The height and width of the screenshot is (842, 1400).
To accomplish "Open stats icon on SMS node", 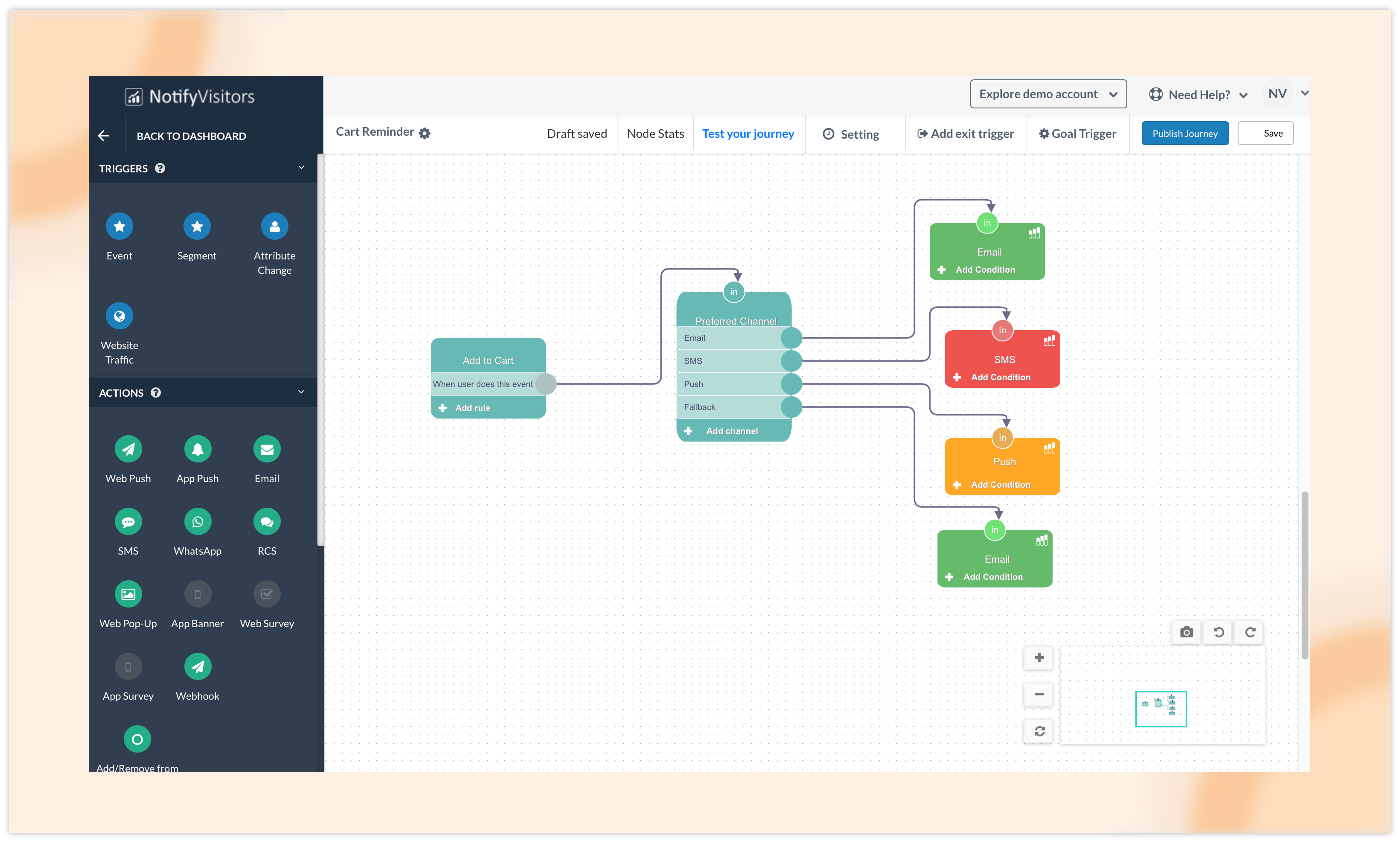I will [1050, 341].
